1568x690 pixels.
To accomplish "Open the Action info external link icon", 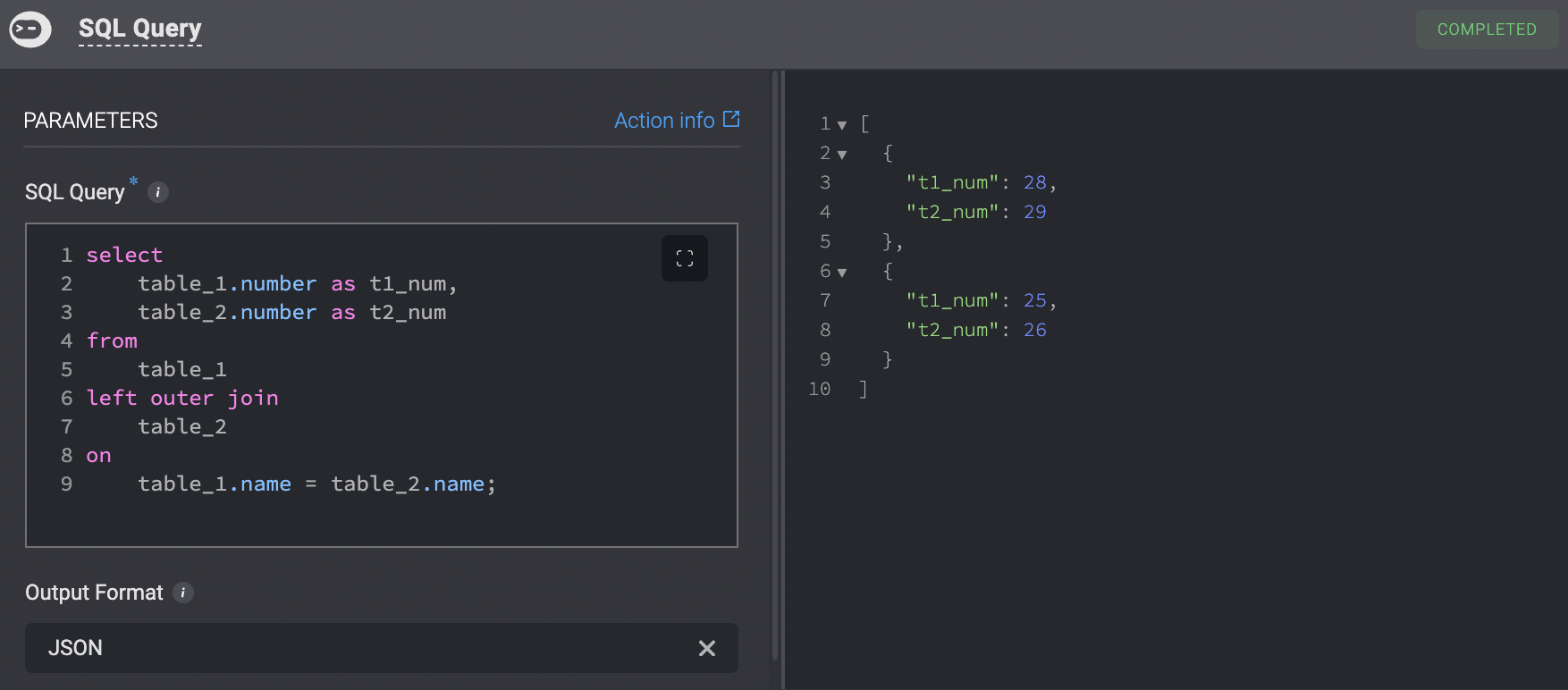I will [731, 119].
